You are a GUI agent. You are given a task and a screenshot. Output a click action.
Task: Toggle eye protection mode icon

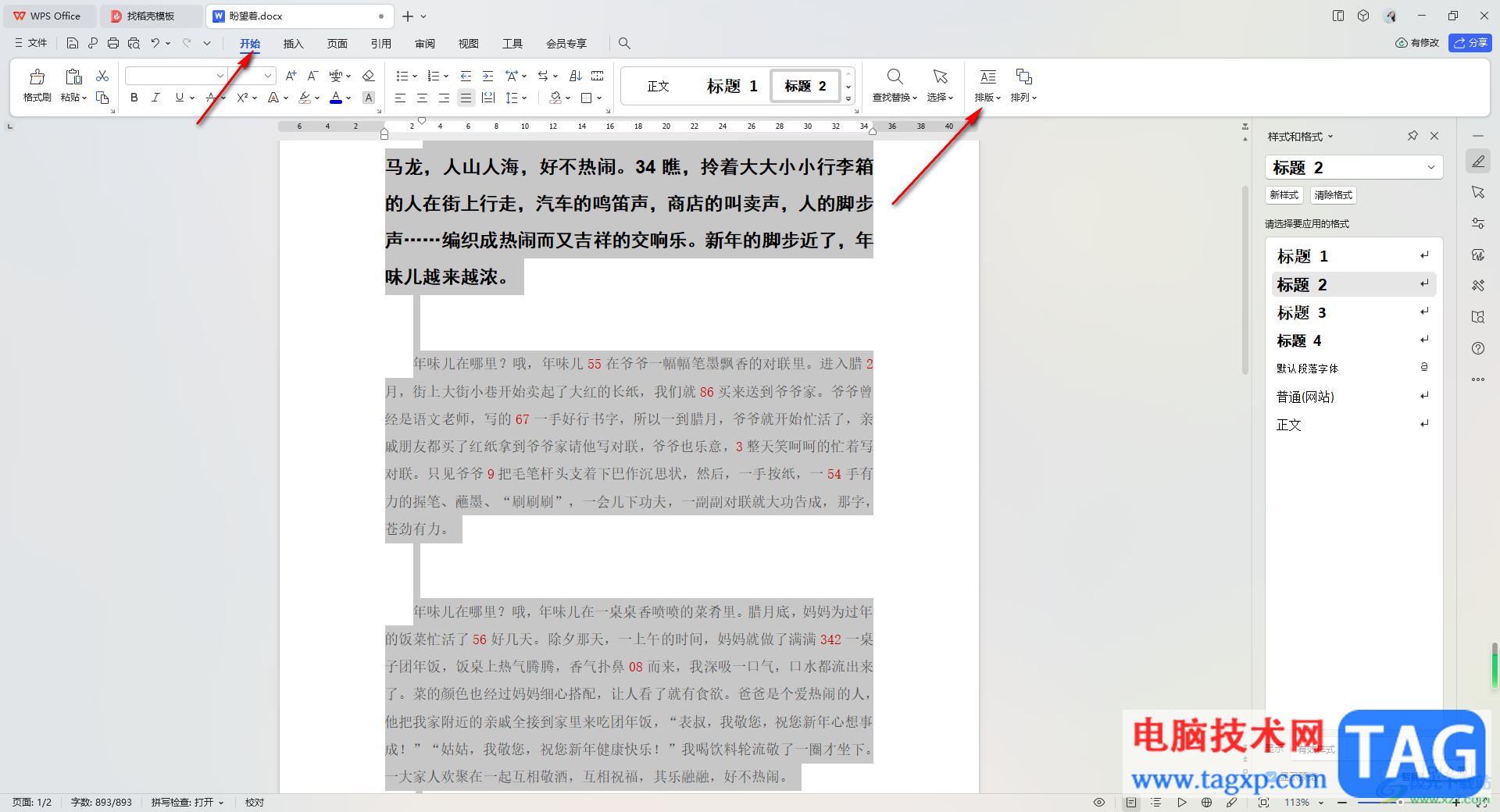(1099, 802)
